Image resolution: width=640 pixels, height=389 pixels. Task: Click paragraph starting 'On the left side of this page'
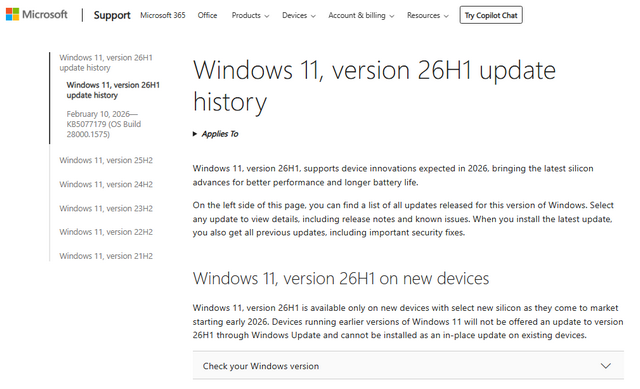click(x=403, y=219)
